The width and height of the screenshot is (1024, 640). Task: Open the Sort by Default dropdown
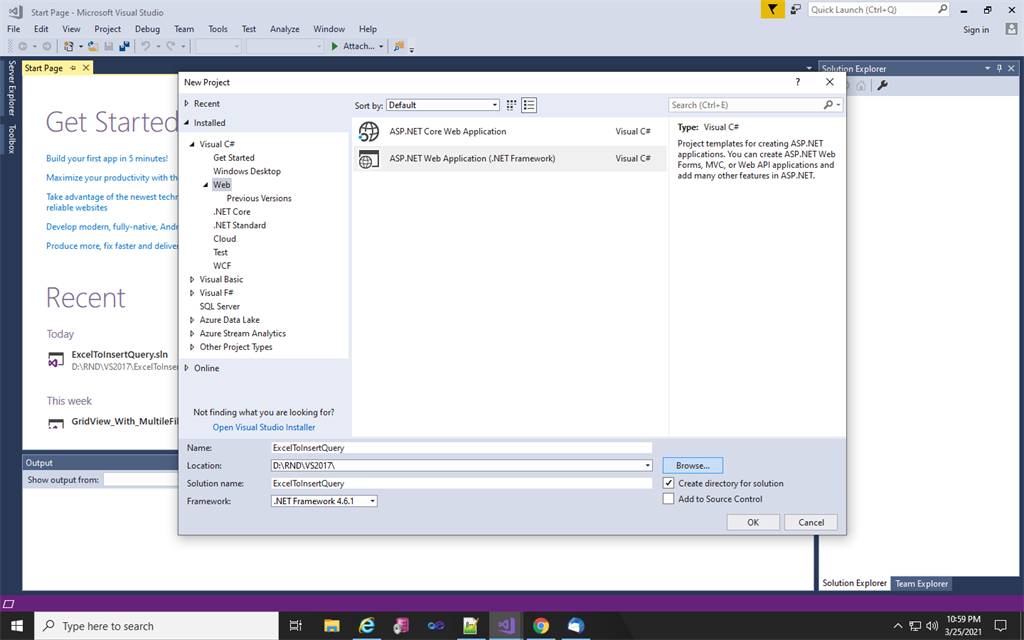[x=443, y=105]
